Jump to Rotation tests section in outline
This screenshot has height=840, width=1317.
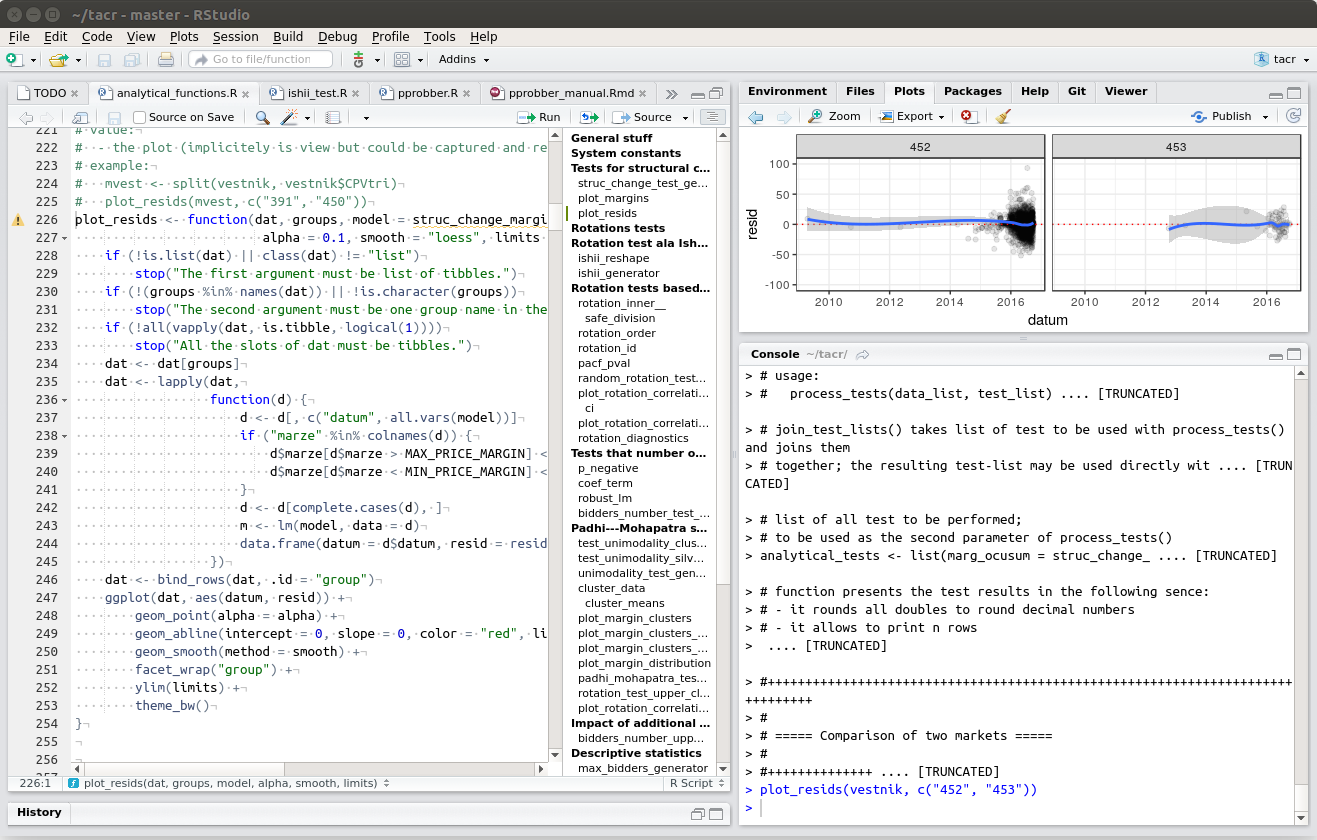(x=617, y=228)
